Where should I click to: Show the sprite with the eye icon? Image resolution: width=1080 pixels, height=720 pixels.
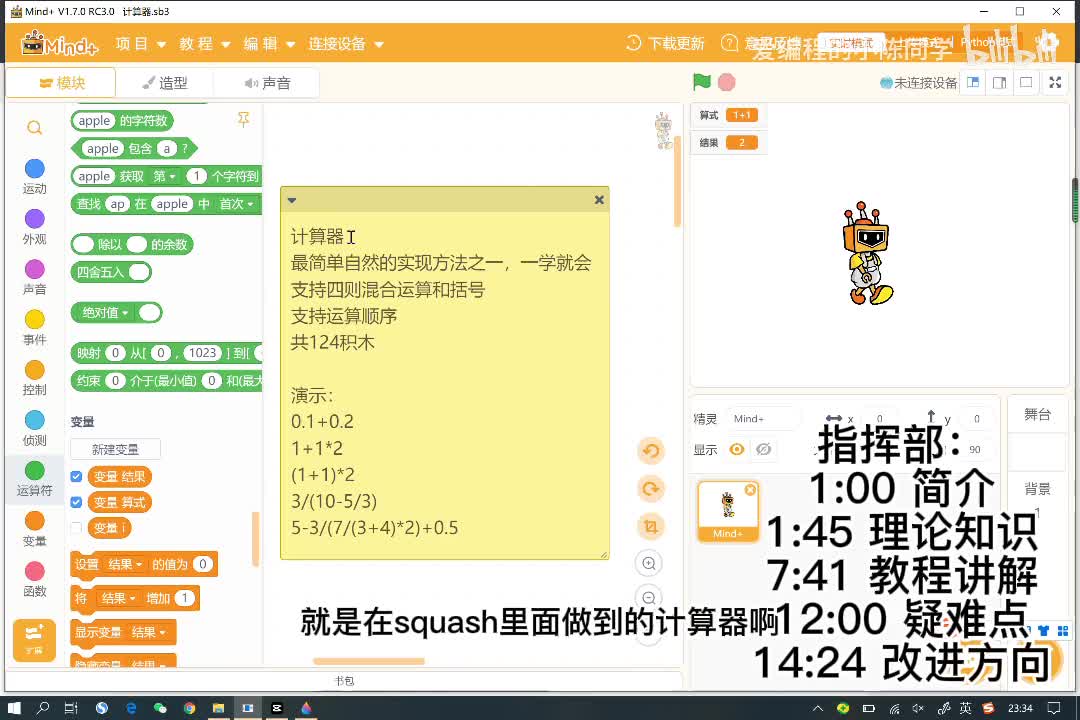click(x=737, y=449)
